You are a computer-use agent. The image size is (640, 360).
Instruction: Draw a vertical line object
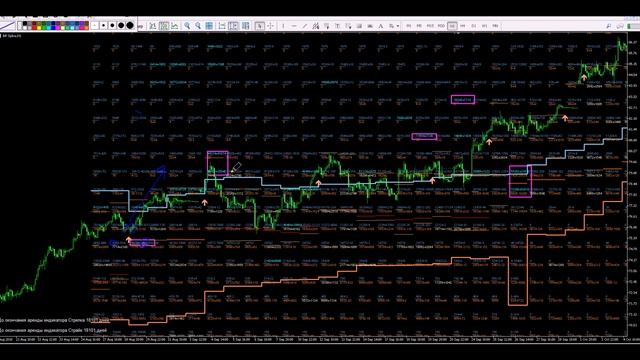pyautogui.click(x=283, y=26)
